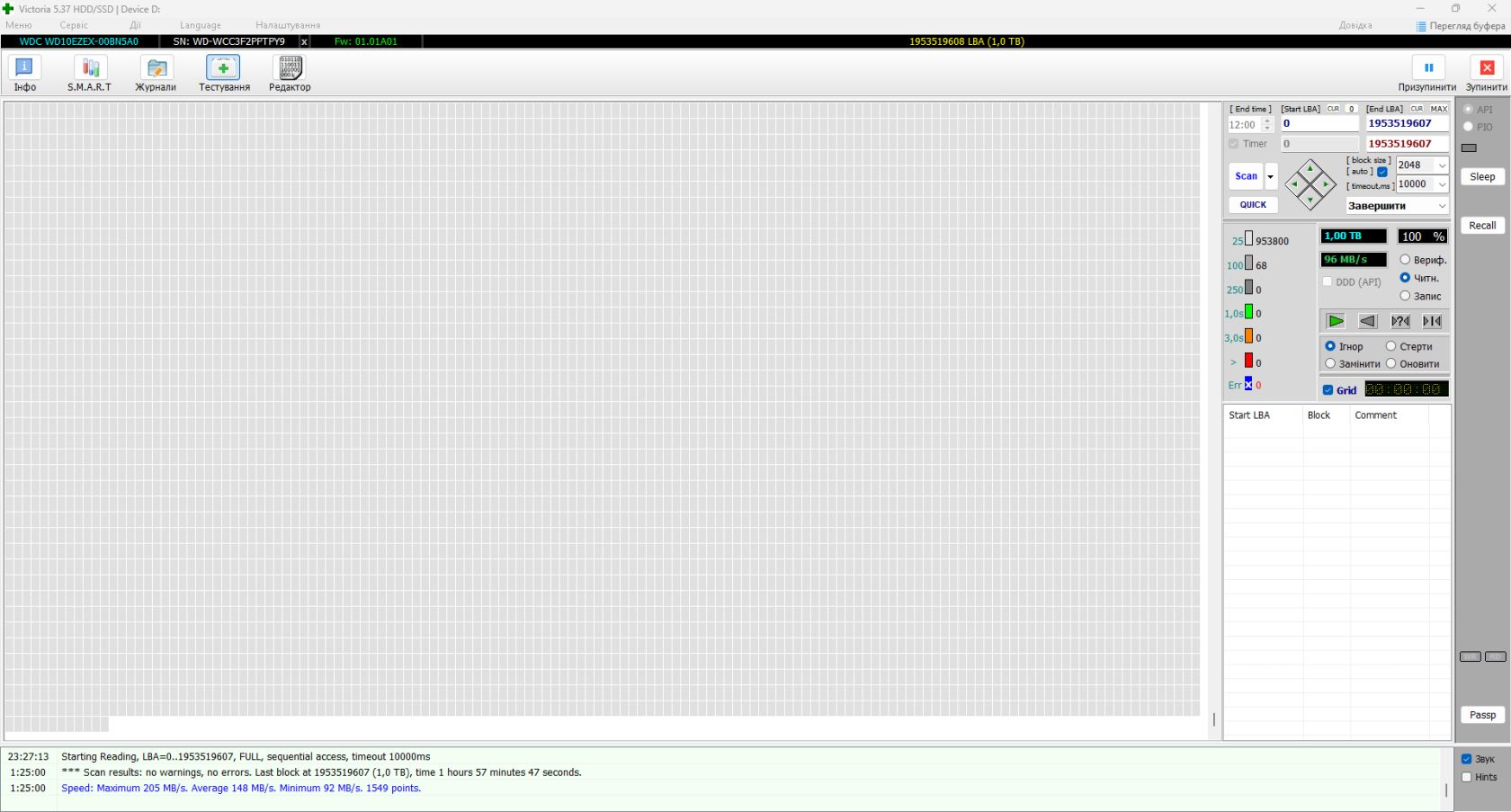
Task: Click the forward scan green play arrow
Action: click(x=1336, y=321)
